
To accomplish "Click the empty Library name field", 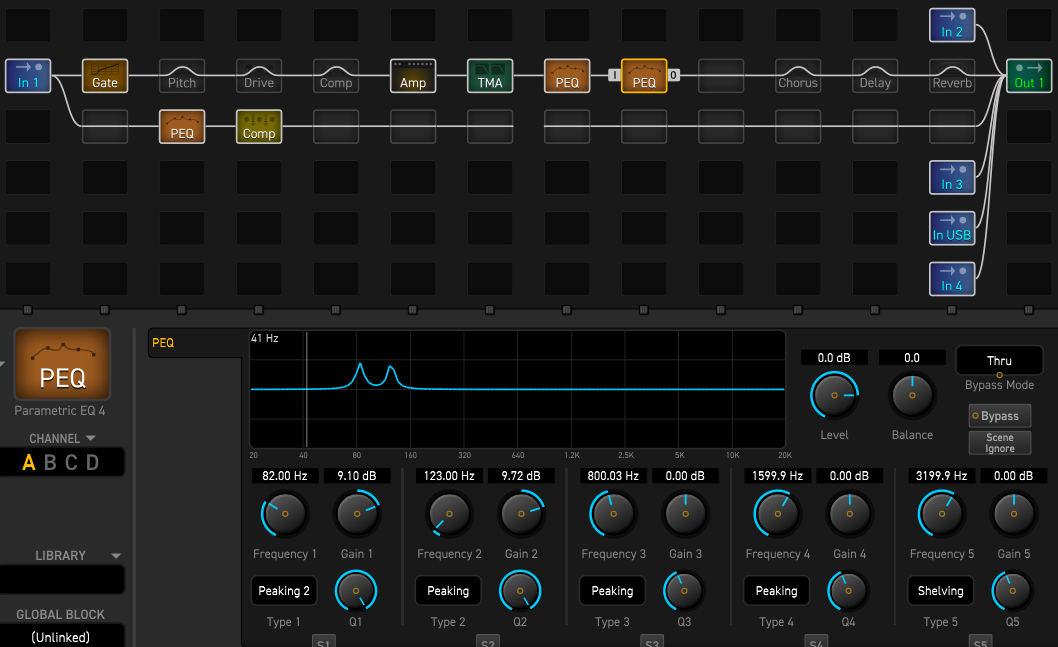I will pyautogui.click(x=62, y=580).
